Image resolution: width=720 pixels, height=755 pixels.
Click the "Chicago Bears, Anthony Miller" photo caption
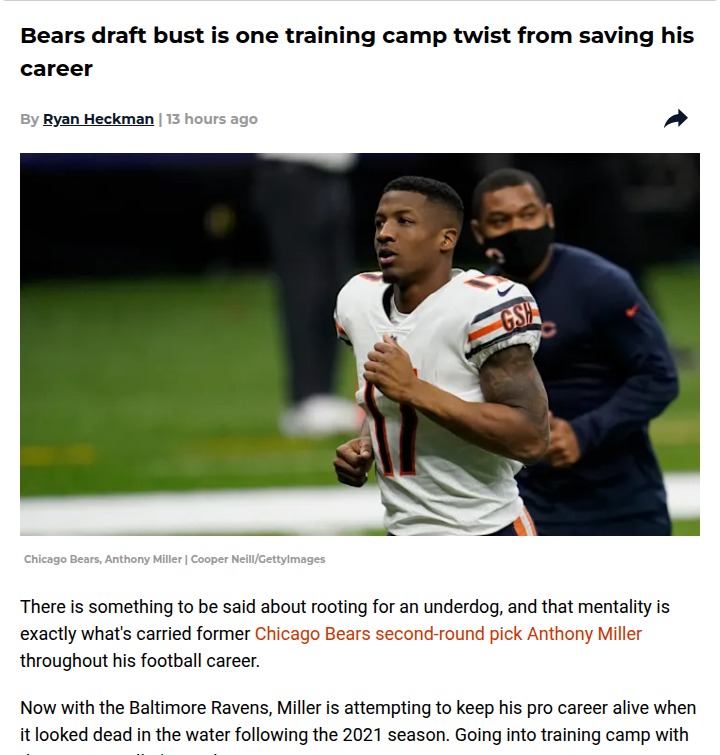coord(103,559)
